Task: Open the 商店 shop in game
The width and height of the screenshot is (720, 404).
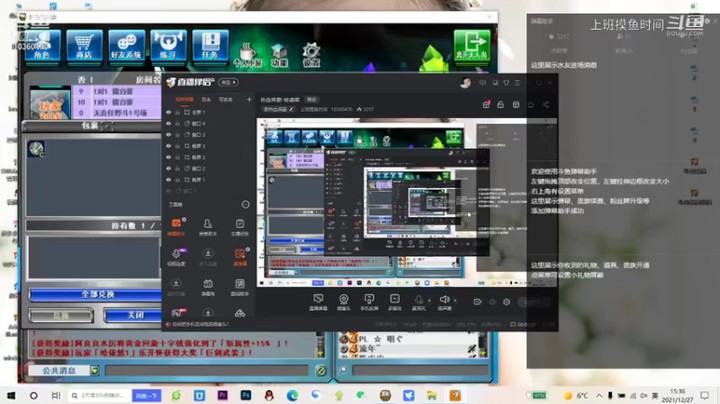Action: pyautogui.click(x=84, y=45)
